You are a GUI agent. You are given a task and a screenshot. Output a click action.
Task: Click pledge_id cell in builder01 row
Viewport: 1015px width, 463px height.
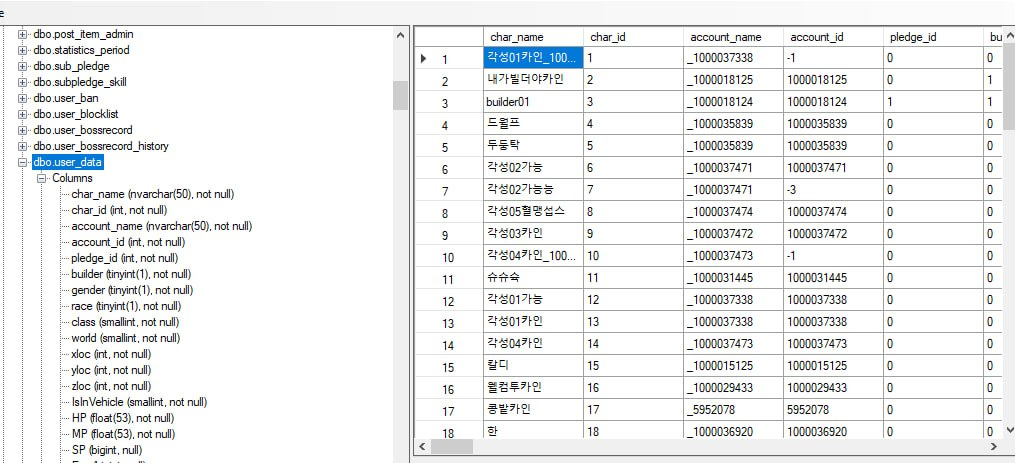(932, 102)
